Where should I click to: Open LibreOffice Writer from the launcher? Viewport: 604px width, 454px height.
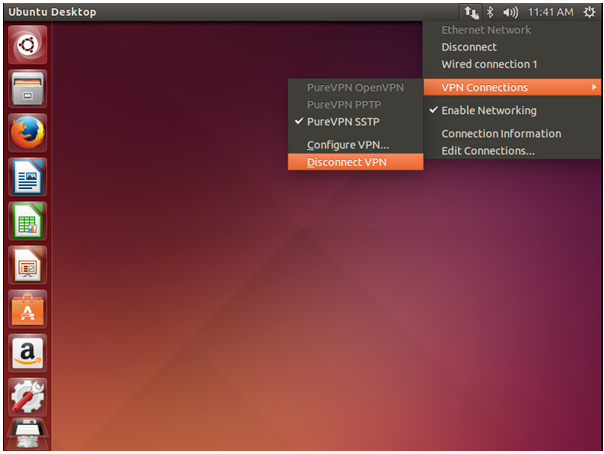point(27,177)
